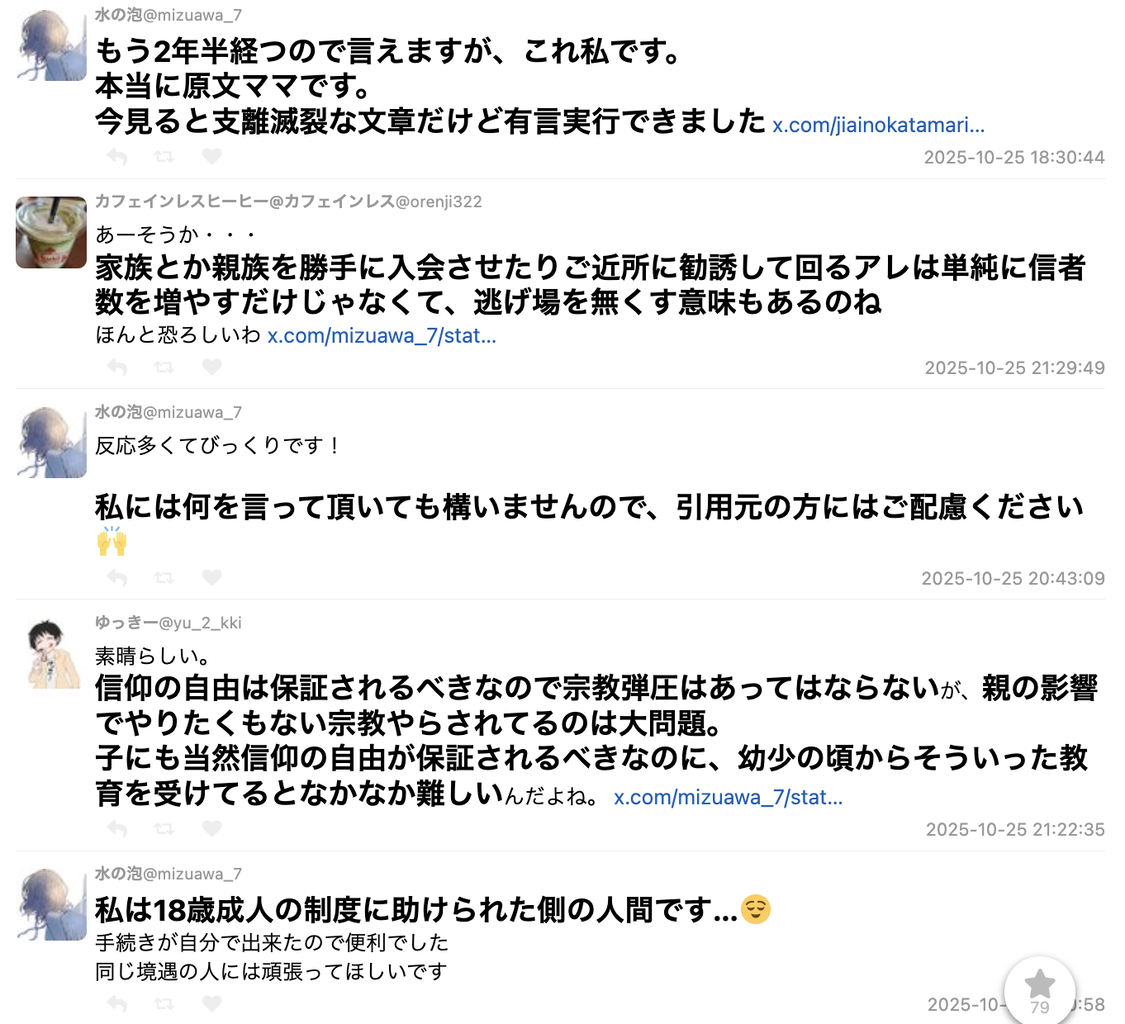1125x1024 pixels.
Task: Open ゆっきー's profile avatar
Action: tap(51, 654)
